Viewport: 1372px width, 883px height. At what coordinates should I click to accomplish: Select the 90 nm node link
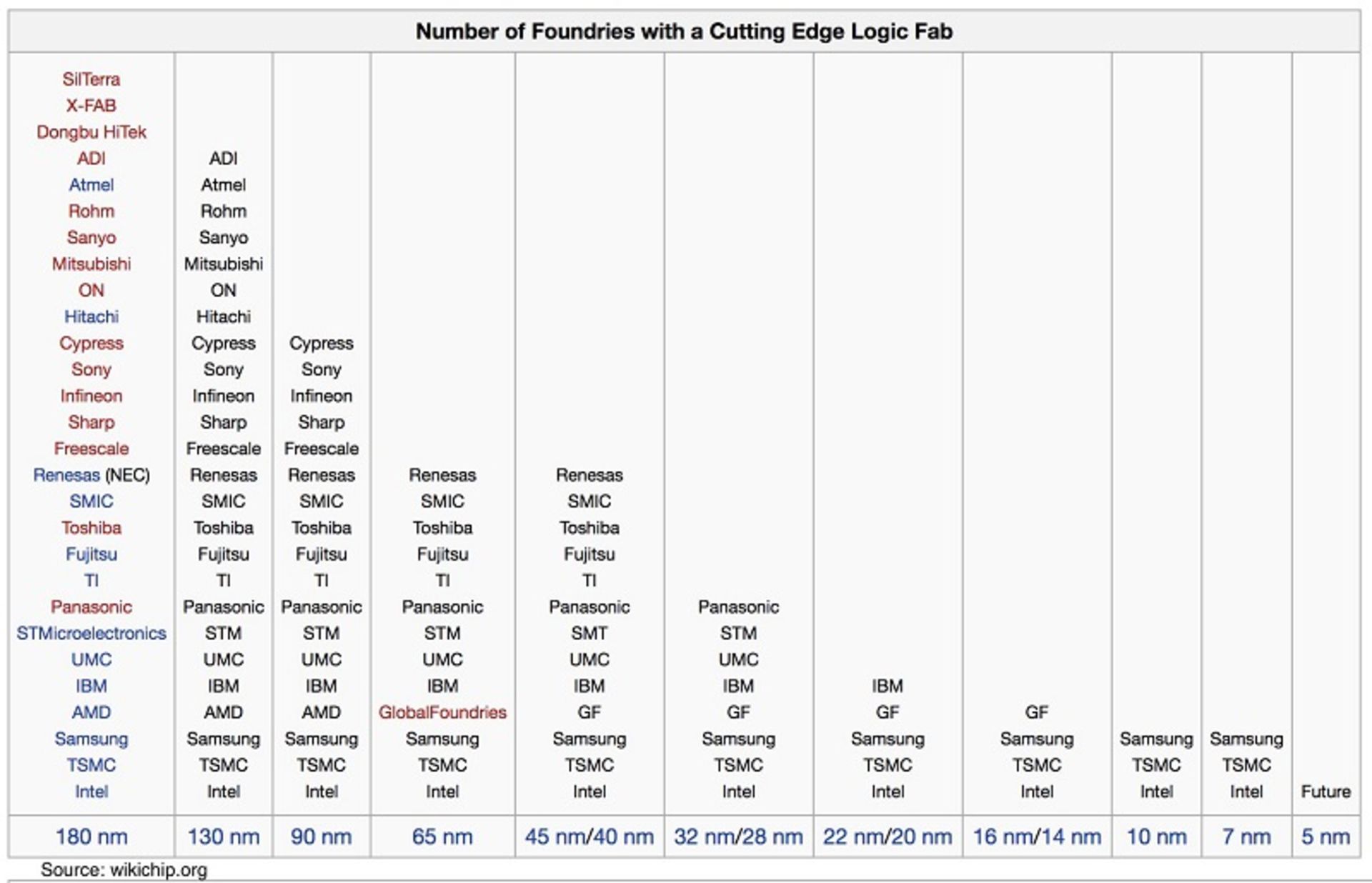[x=321, y=837]
